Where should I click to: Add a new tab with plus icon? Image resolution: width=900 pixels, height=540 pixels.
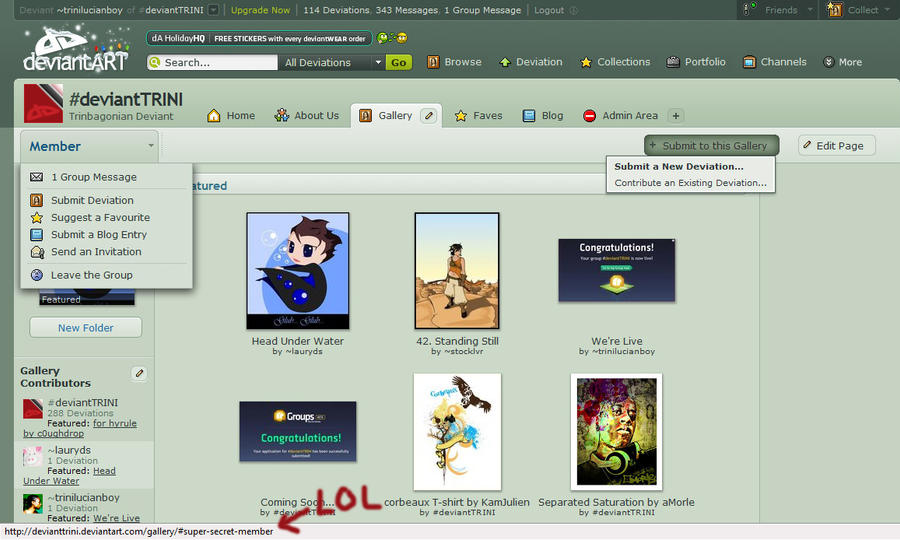pyautogui.click(x=676, y=116)
